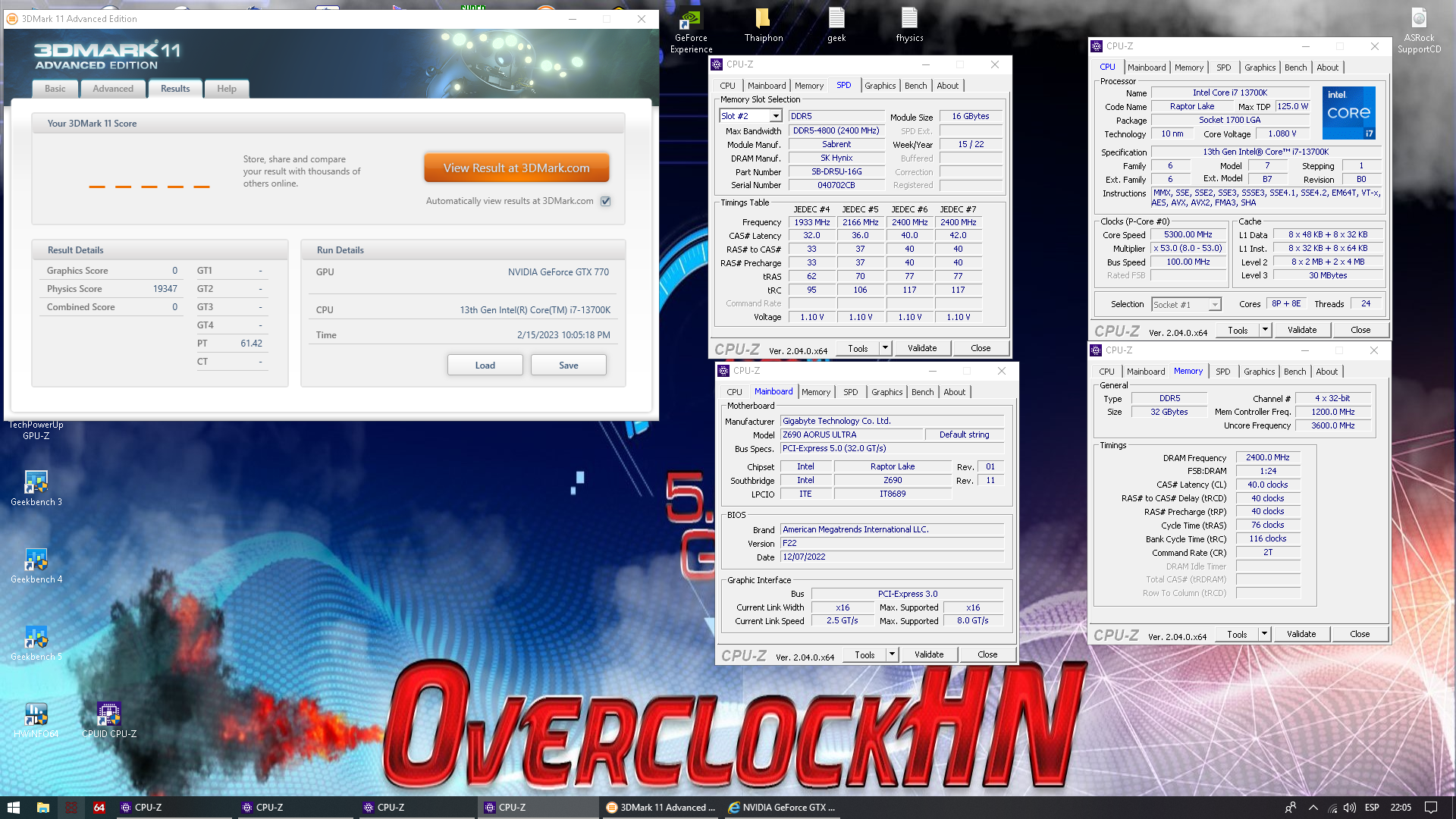This screenshot has width=1456, height=819.
Task: Open Tools dropdown arrow in Mainboard CPU-Z window
Action: [x=892, y=654]
